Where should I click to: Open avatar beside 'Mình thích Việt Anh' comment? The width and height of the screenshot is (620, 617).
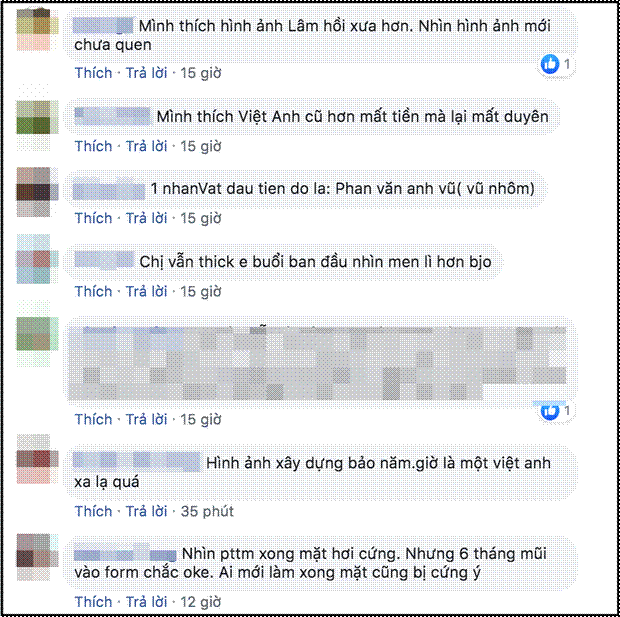(37, 117)
